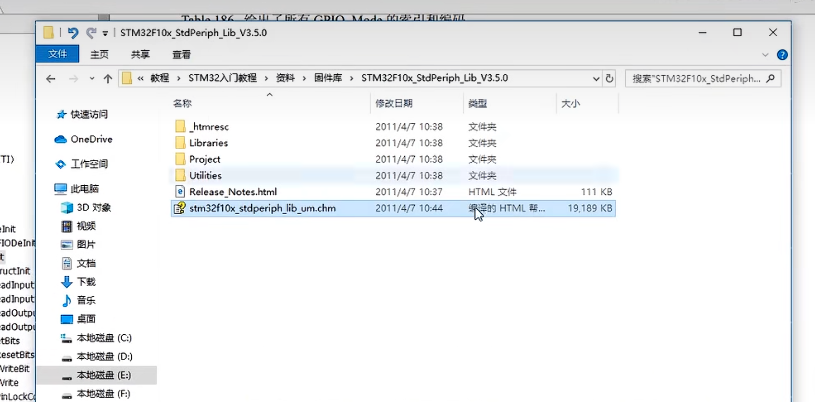Open Explorer help icon
Image resolution: width=815 pixels, height=402 pixels.
click(782, 55)
